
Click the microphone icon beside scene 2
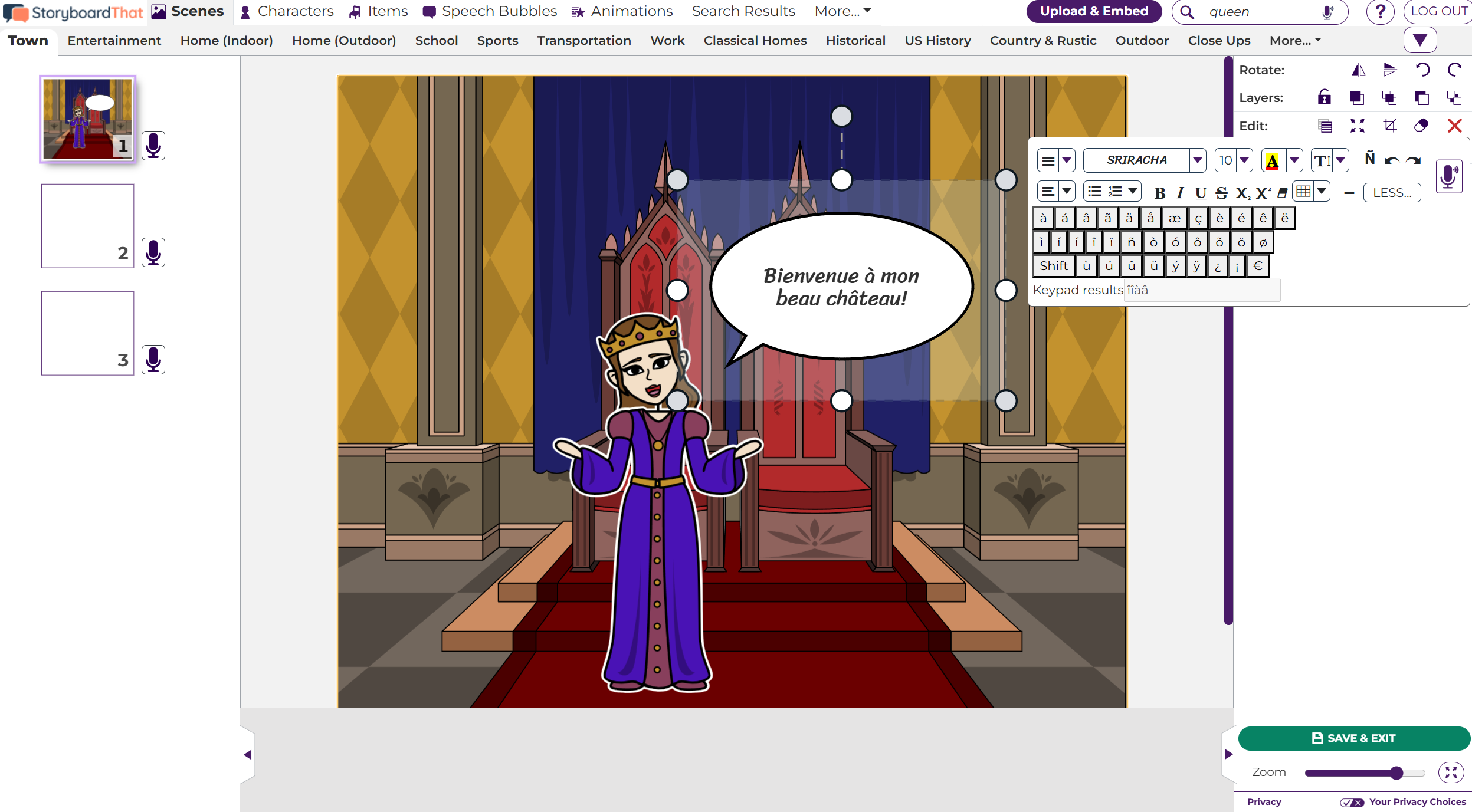153,252
